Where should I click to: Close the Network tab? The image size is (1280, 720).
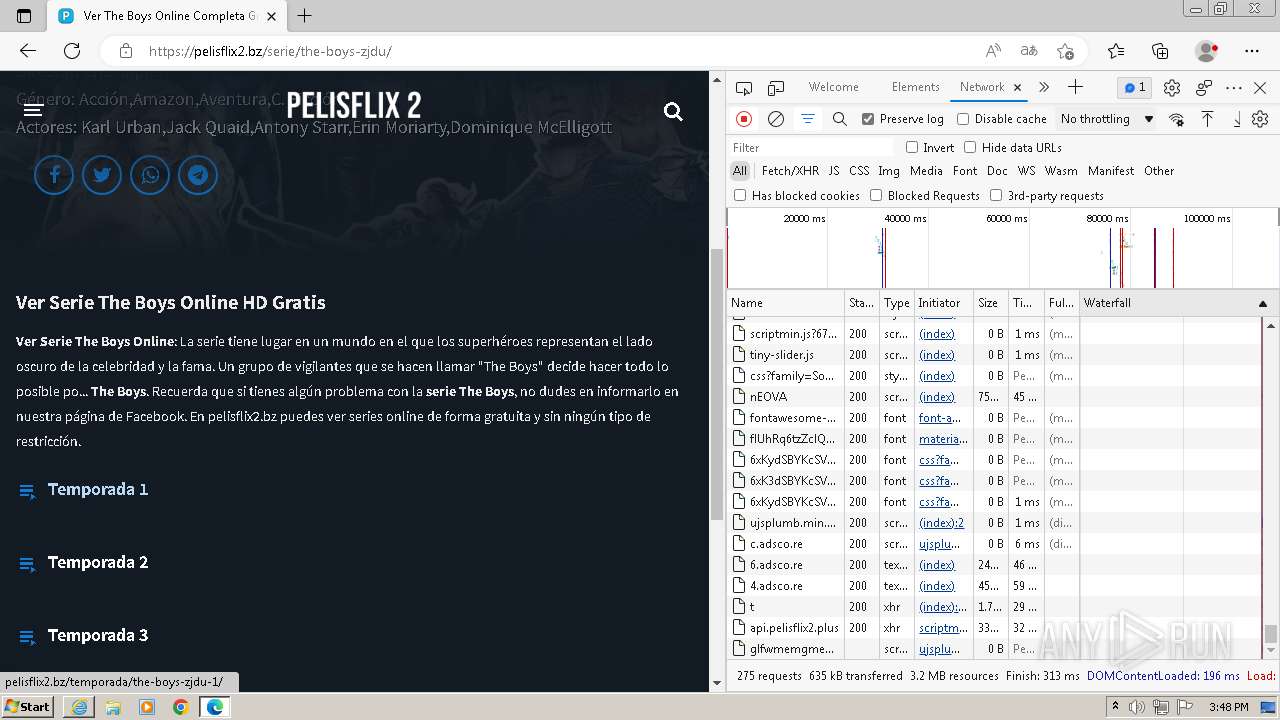(x=1017, y=88)
